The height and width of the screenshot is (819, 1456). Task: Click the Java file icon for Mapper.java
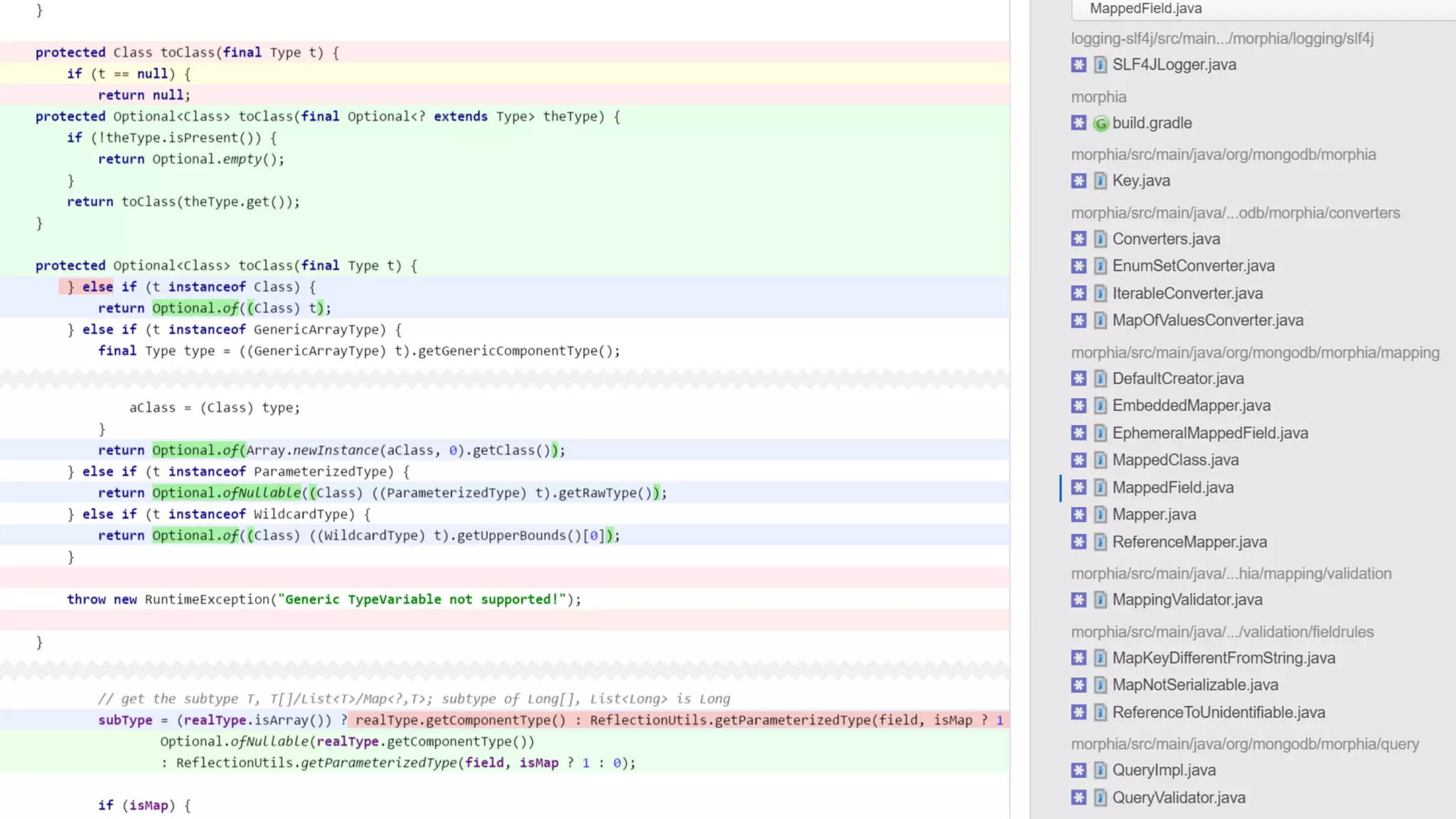pyautogui.click(x=1100, y=514)
